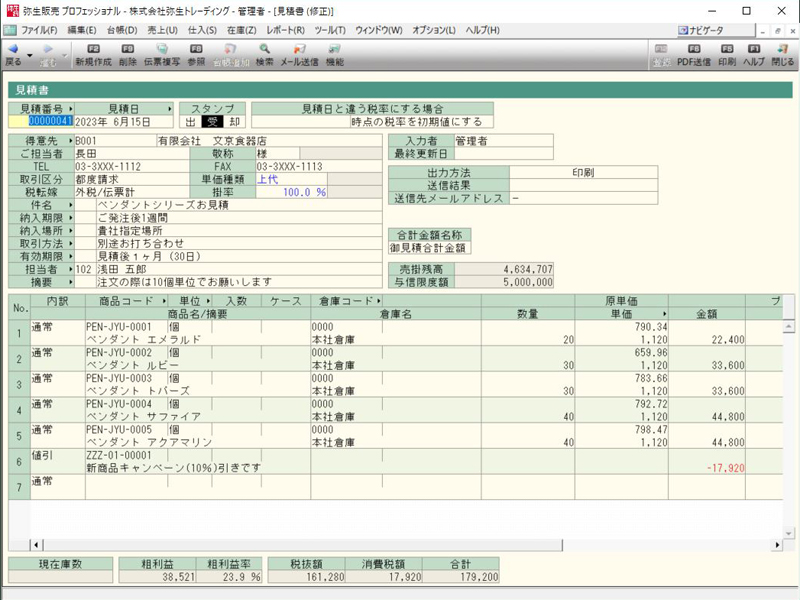
Task: Open the ファイル(F) menu
Action: point(39,31)
